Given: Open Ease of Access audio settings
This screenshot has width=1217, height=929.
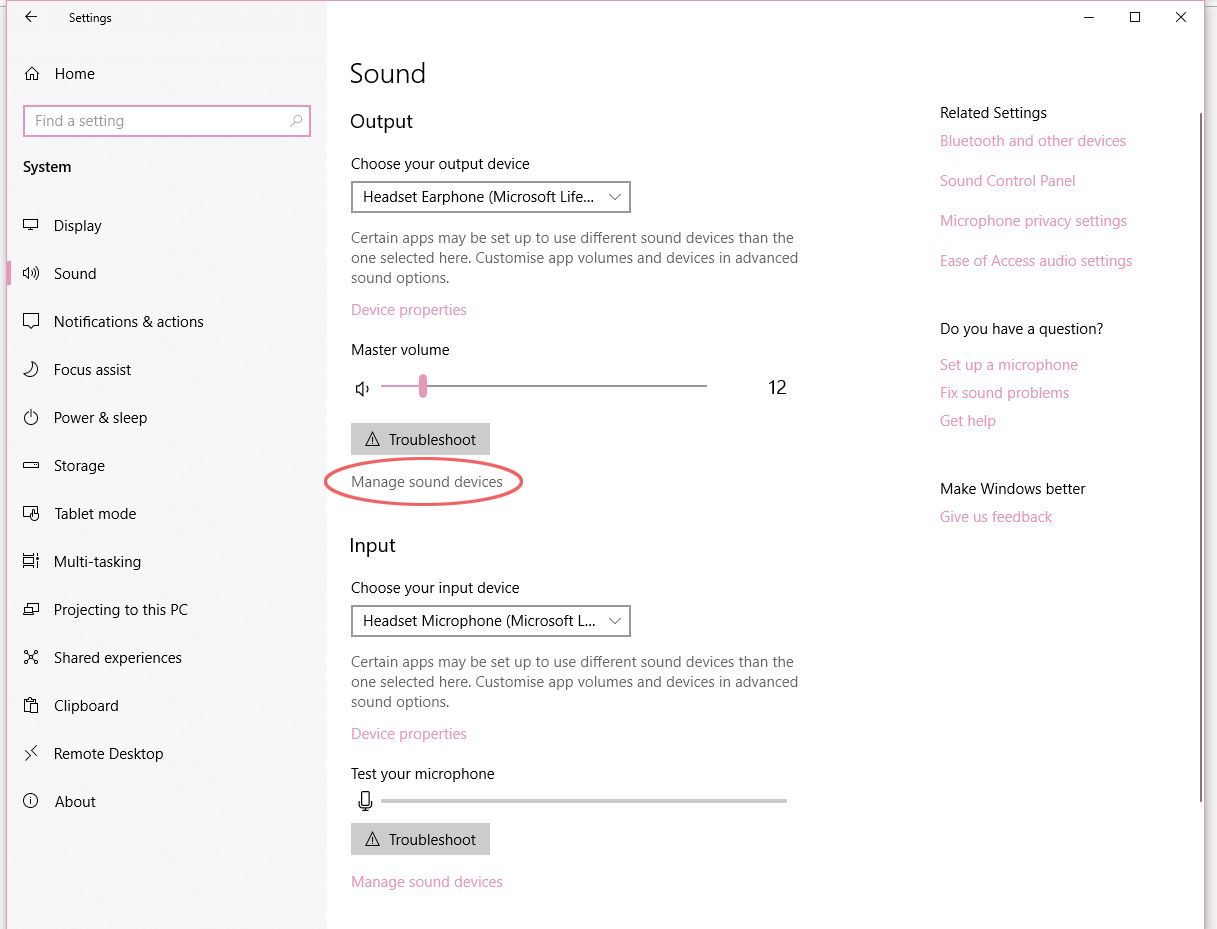Looking at the screenshot, I should point(1036,261).
